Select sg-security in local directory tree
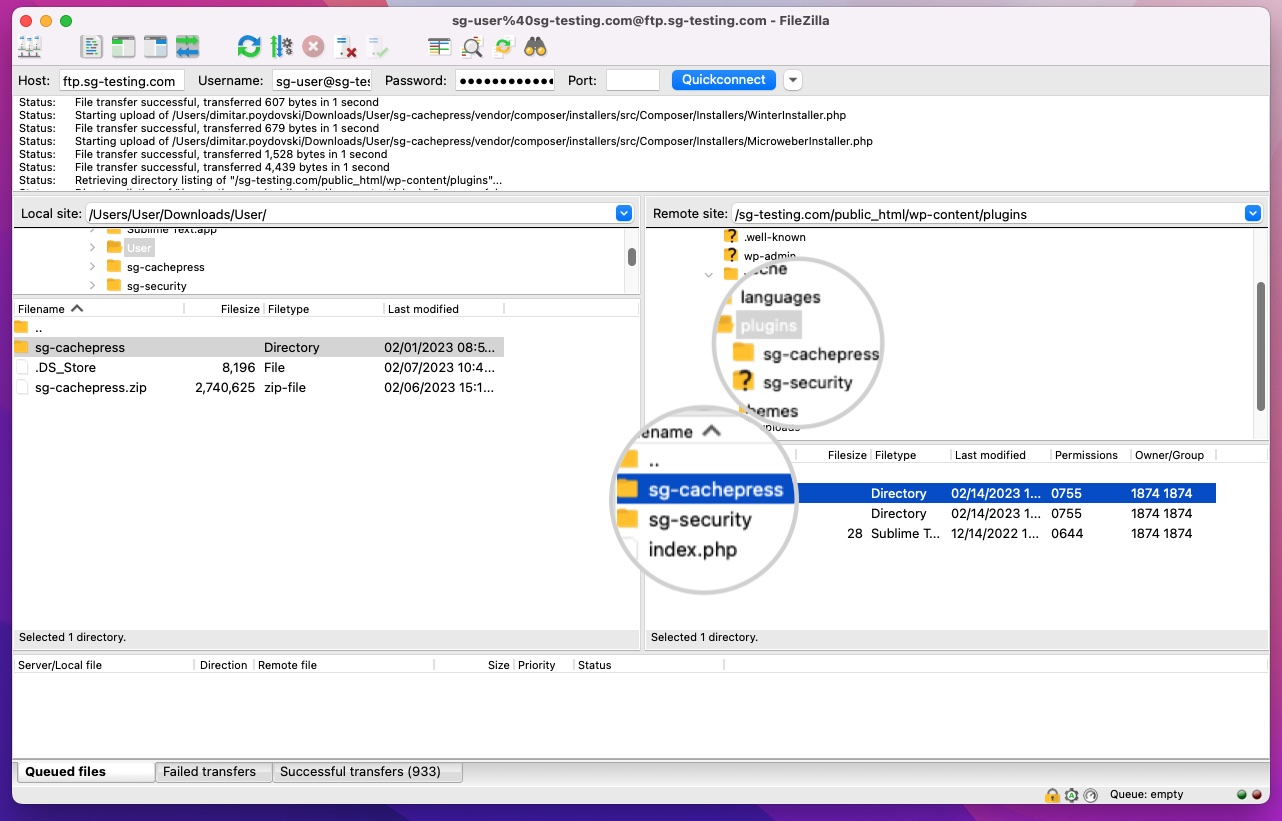Viewport: 1282px width, 821px height. 156,286
